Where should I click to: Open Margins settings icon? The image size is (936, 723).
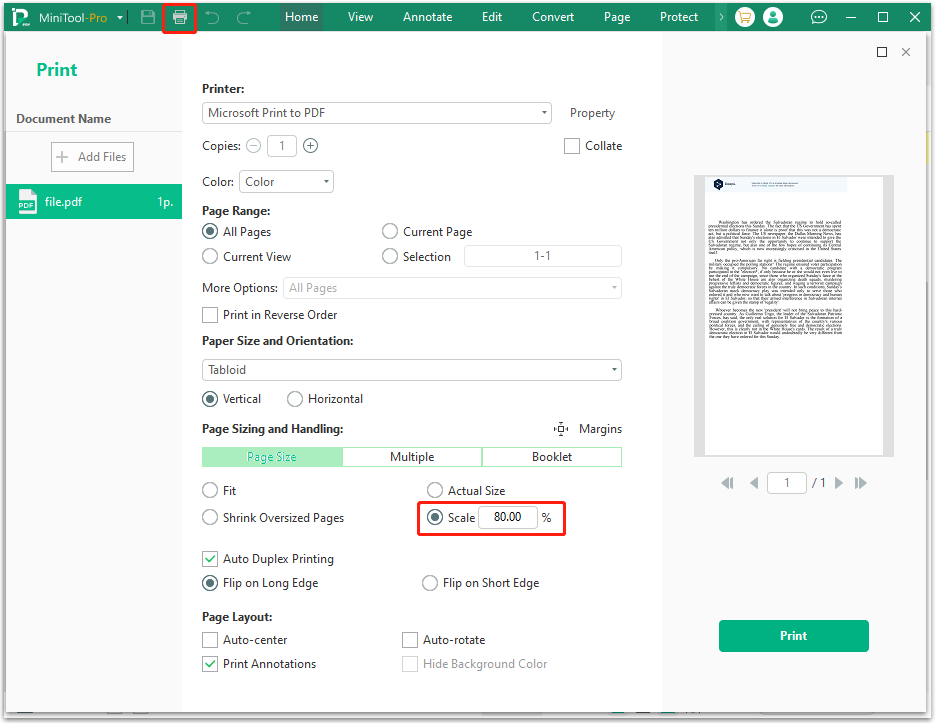click(561, 429)
